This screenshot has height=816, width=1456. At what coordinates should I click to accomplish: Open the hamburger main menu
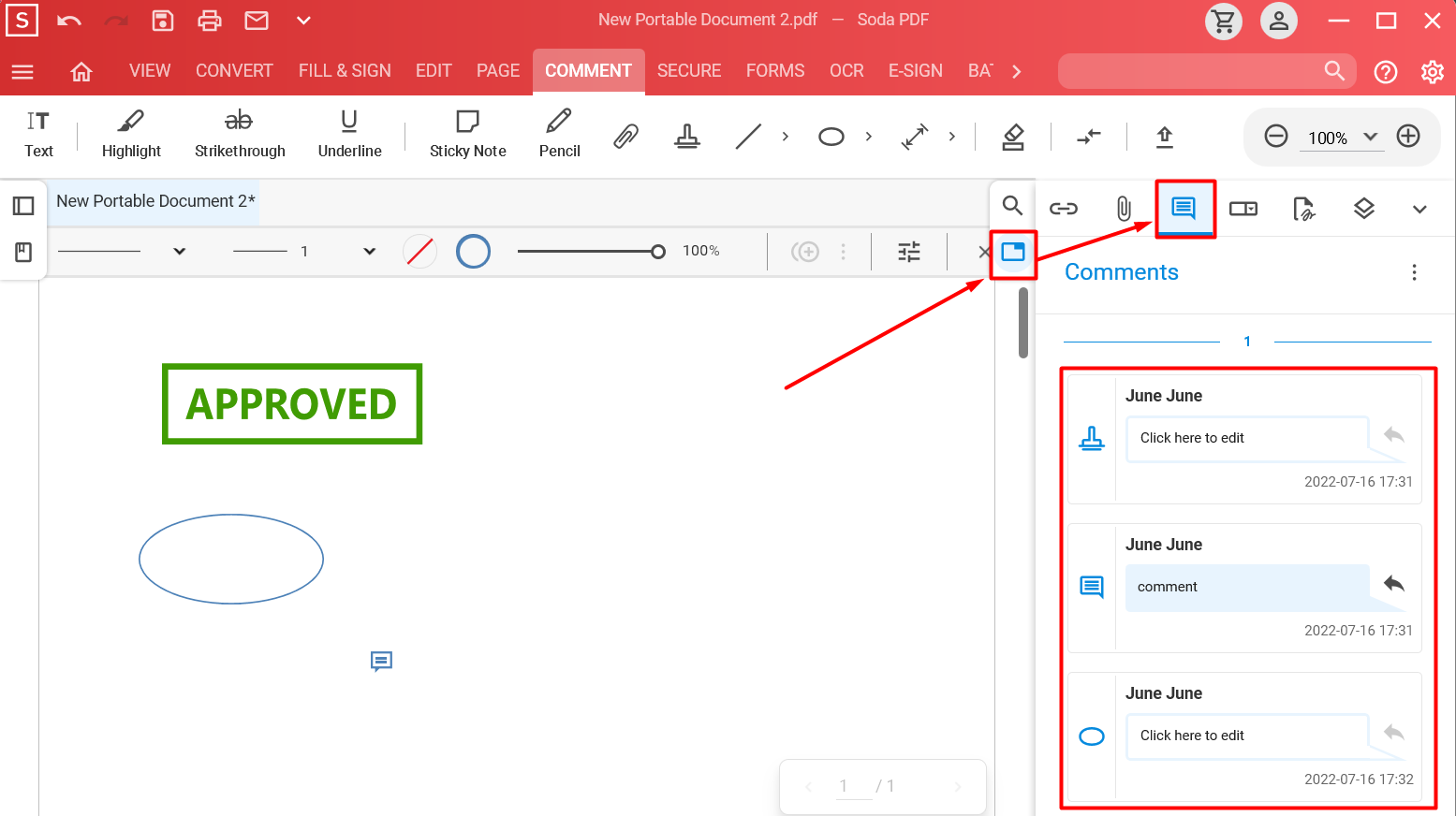pos(22,72)
